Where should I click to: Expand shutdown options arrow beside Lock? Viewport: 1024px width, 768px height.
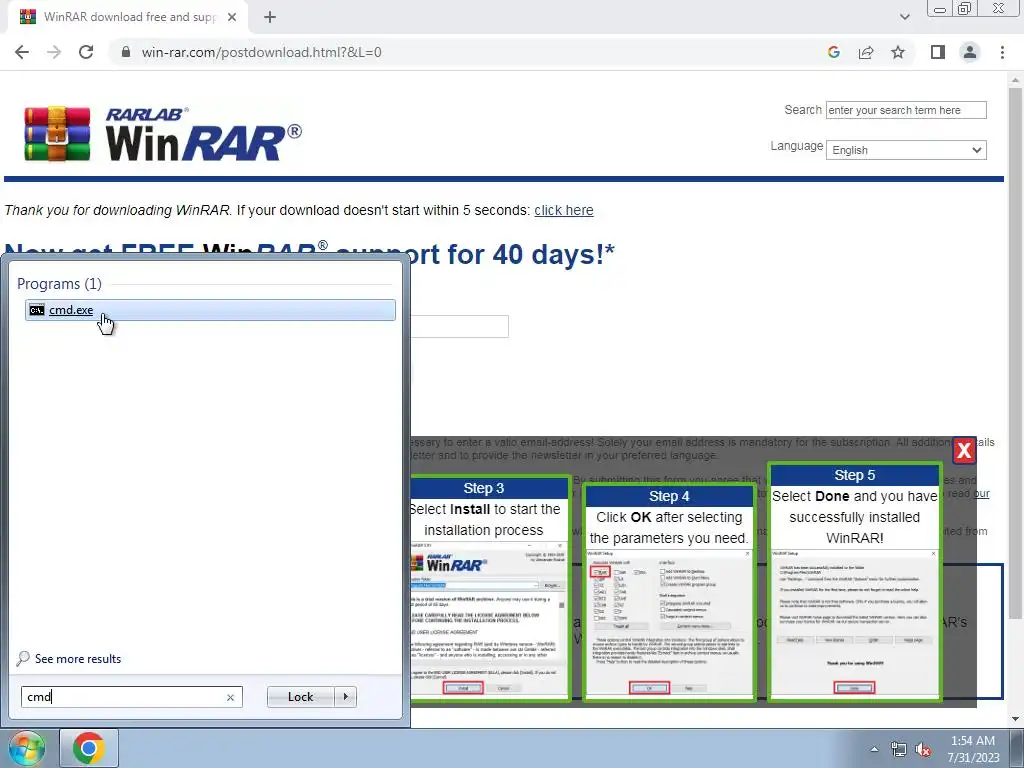[x=346, y=697]
